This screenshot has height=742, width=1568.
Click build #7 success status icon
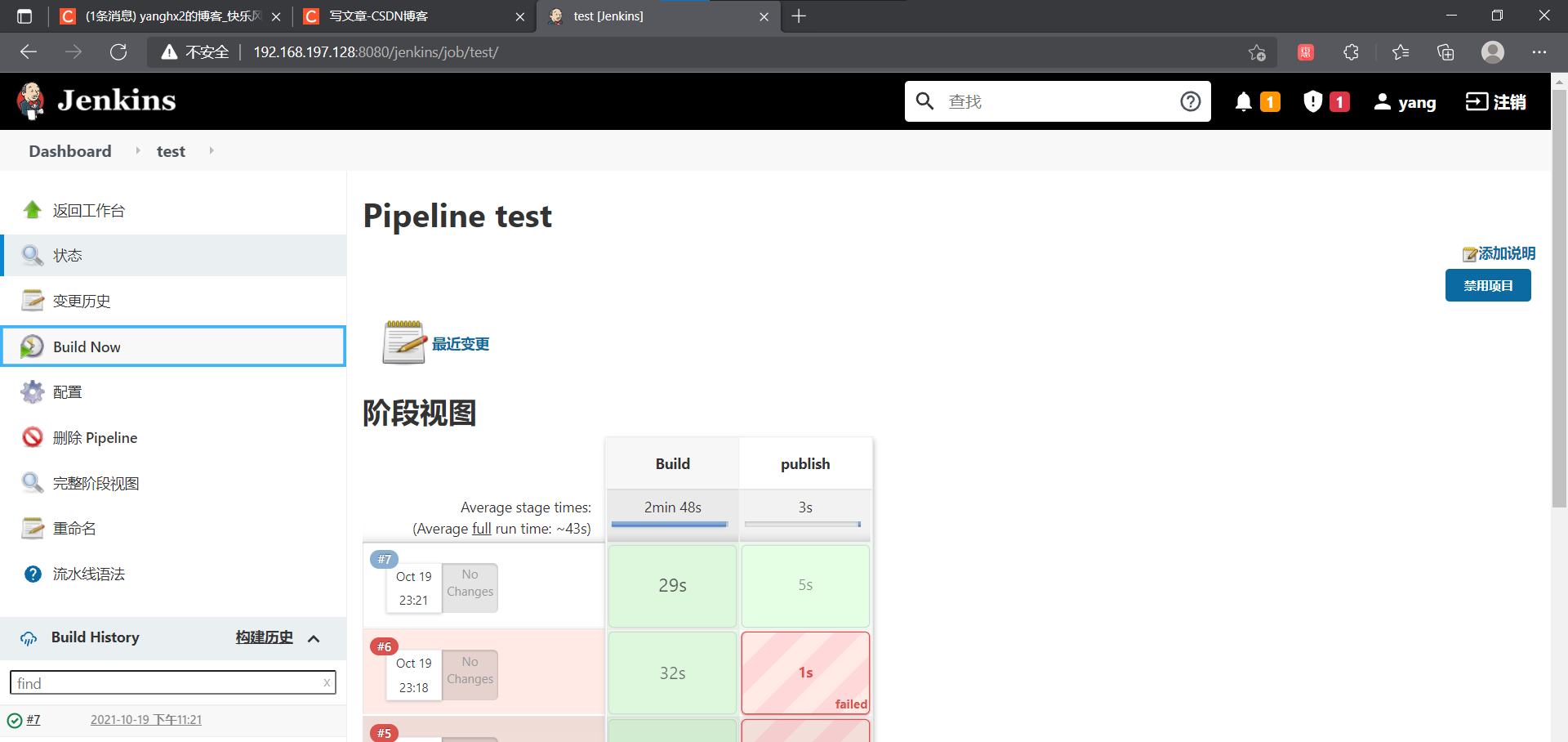(x=15, y=721)
